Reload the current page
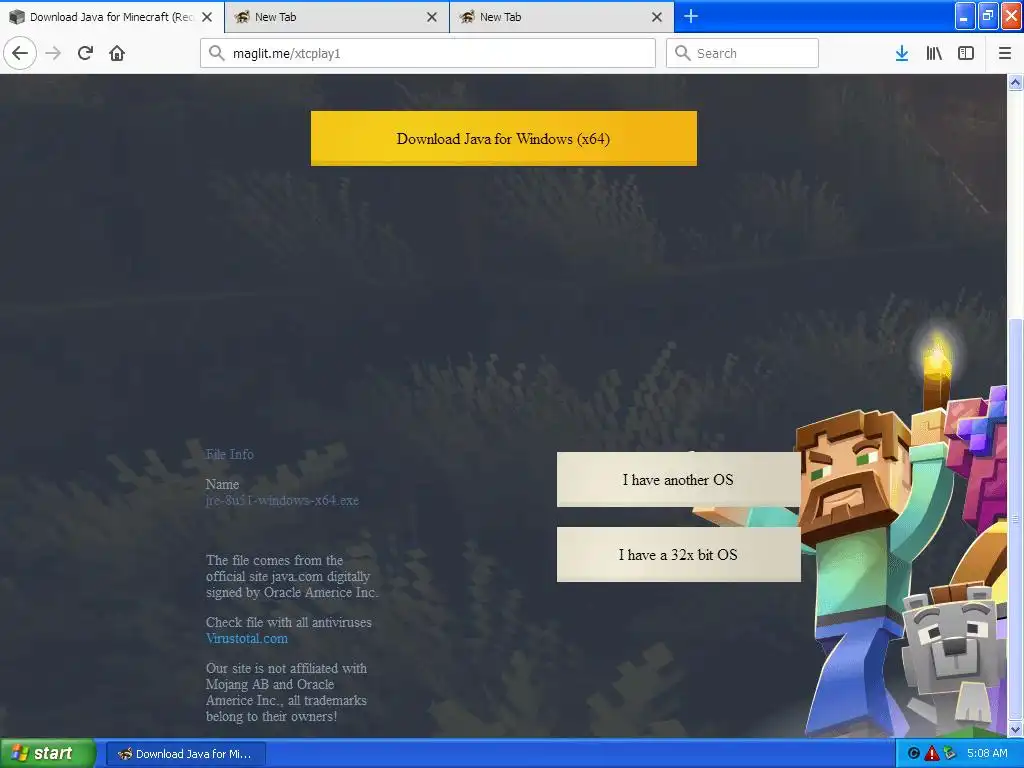 85,53
